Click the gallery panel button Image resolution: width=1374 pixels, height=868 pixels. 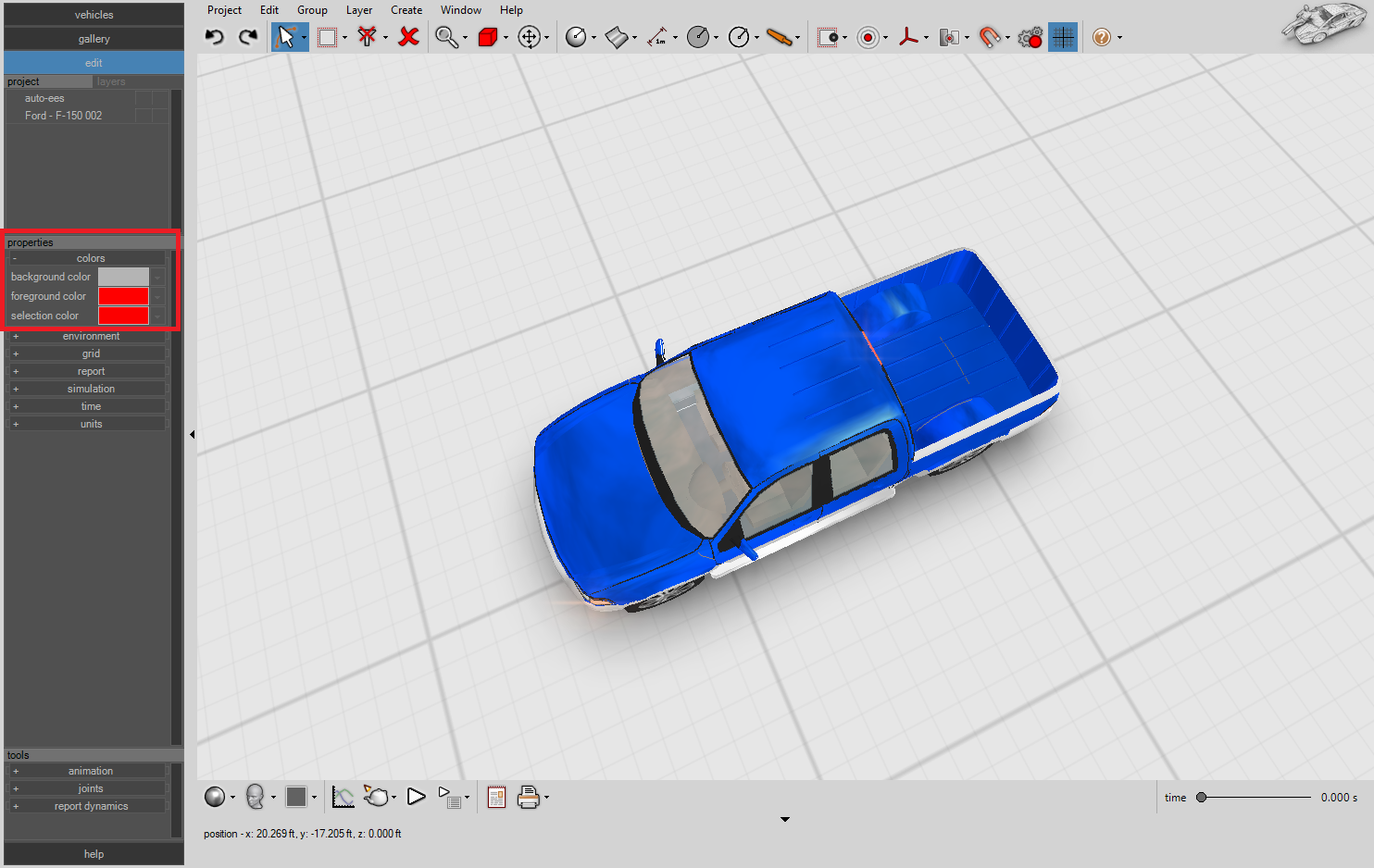94,39
